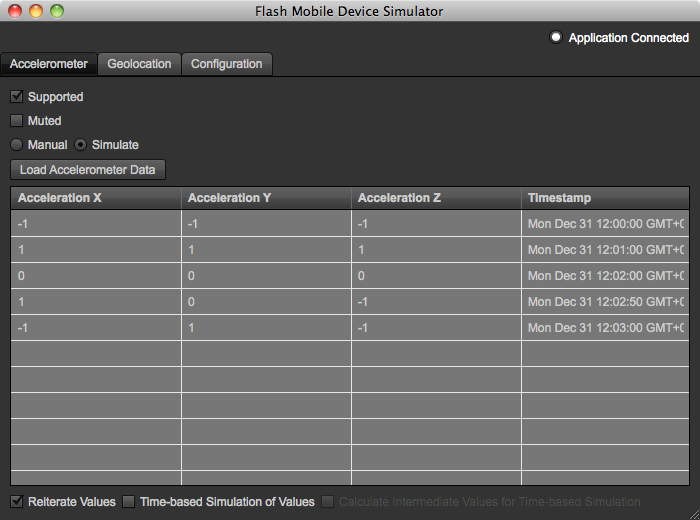Click the Load Accelerometer Data button
This screenshot has width=700, height=520.
click(x=88, y=170)
